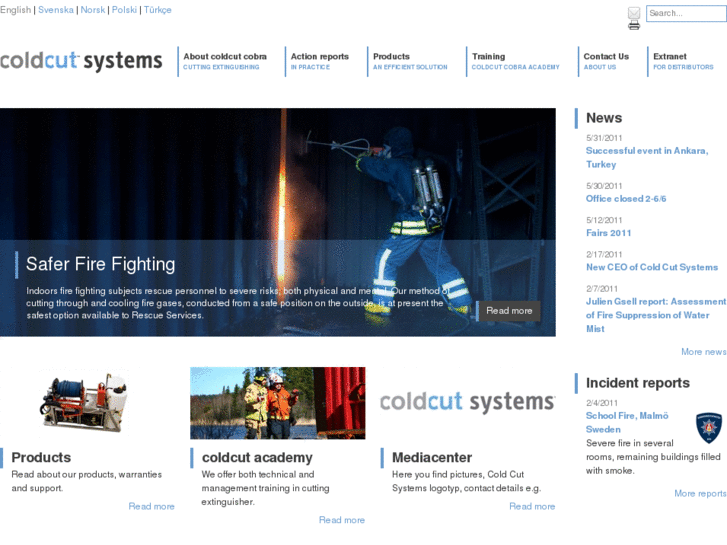The image size is (727, 545).
Task: Focus the Search input field
Action: 686,13
